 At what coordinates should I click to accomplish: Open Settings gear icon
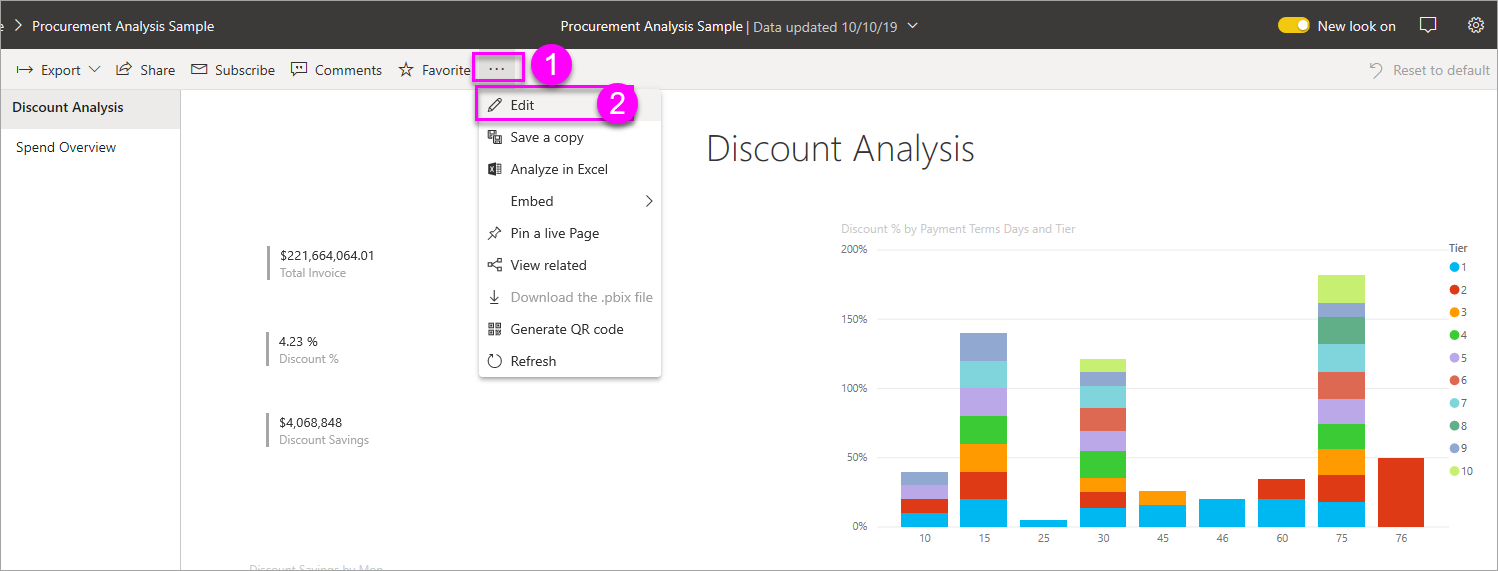click(1475, 26)
